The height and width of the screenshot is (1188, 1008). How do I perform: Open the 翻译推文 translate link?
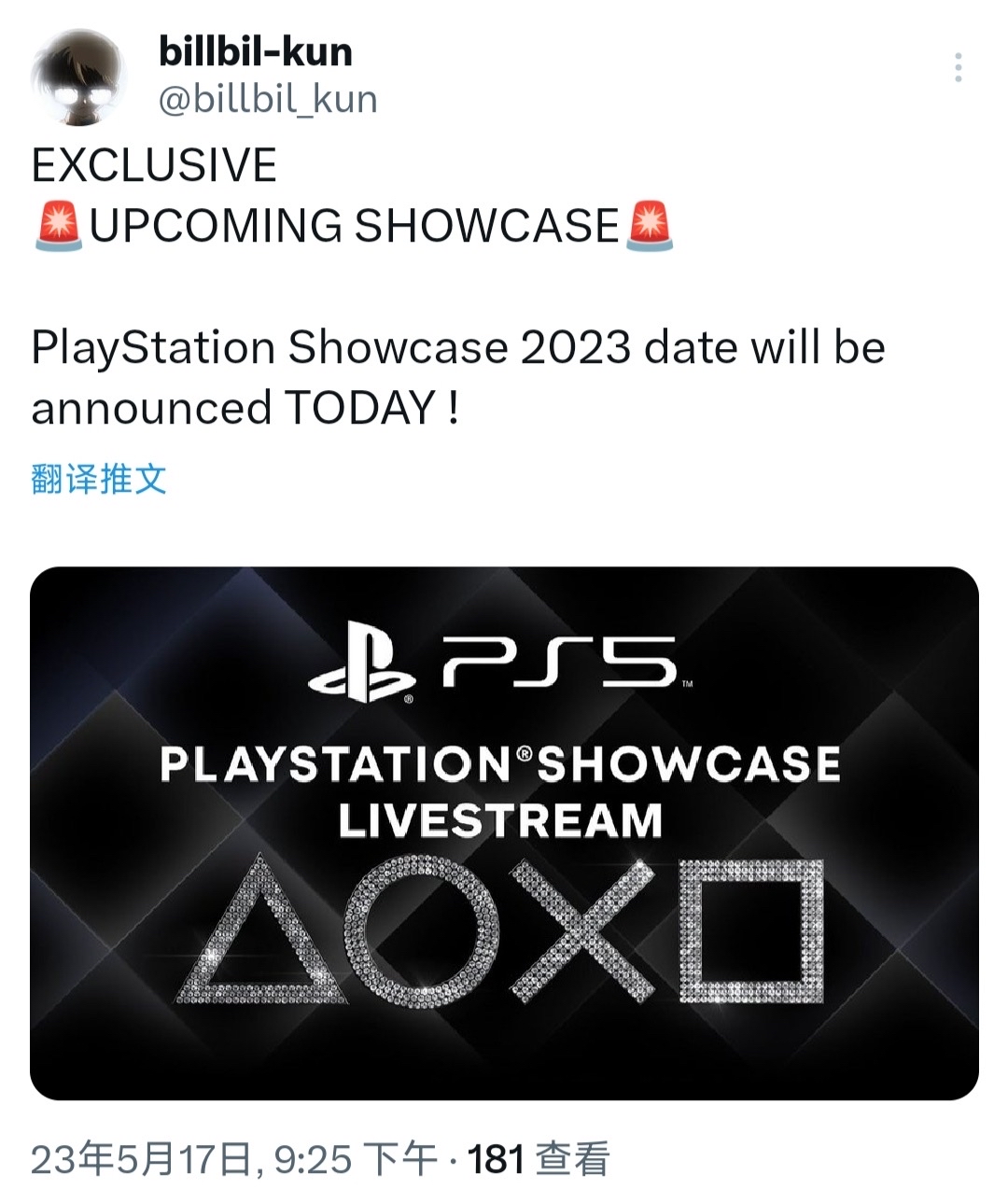pyautogui.click(x=99, y=477)
